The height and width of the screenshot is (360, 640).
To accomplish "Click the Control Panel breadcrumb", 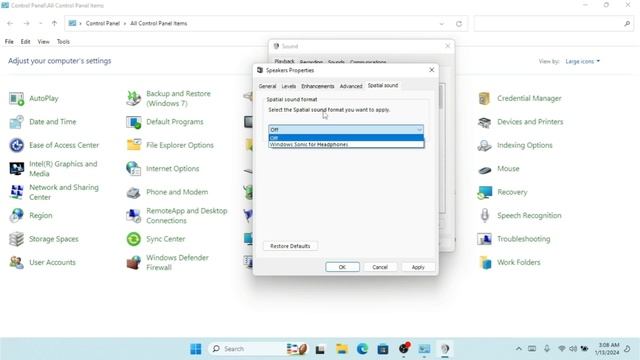I will 102,24.
